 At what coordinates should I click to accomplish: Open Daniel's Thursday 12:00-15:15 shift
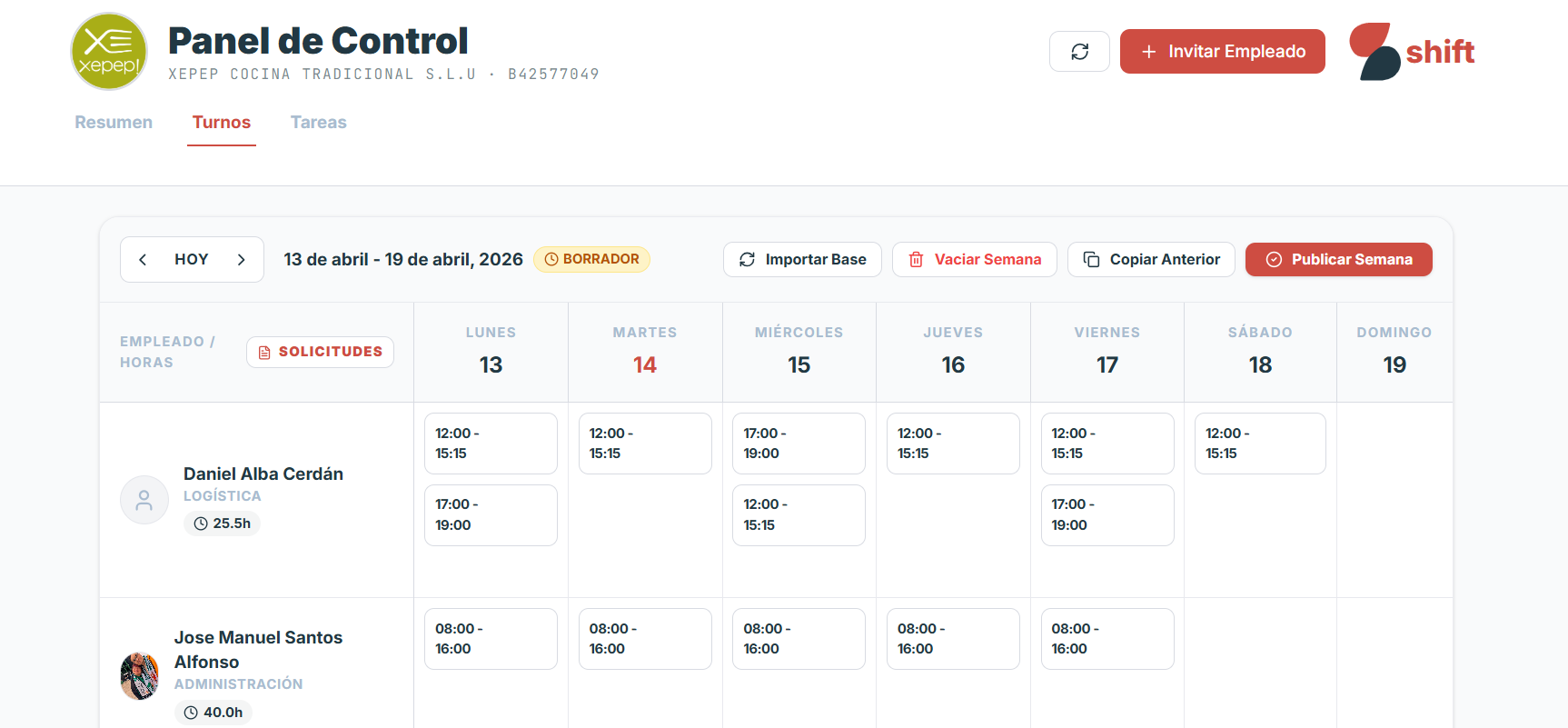tap(953, 444)
